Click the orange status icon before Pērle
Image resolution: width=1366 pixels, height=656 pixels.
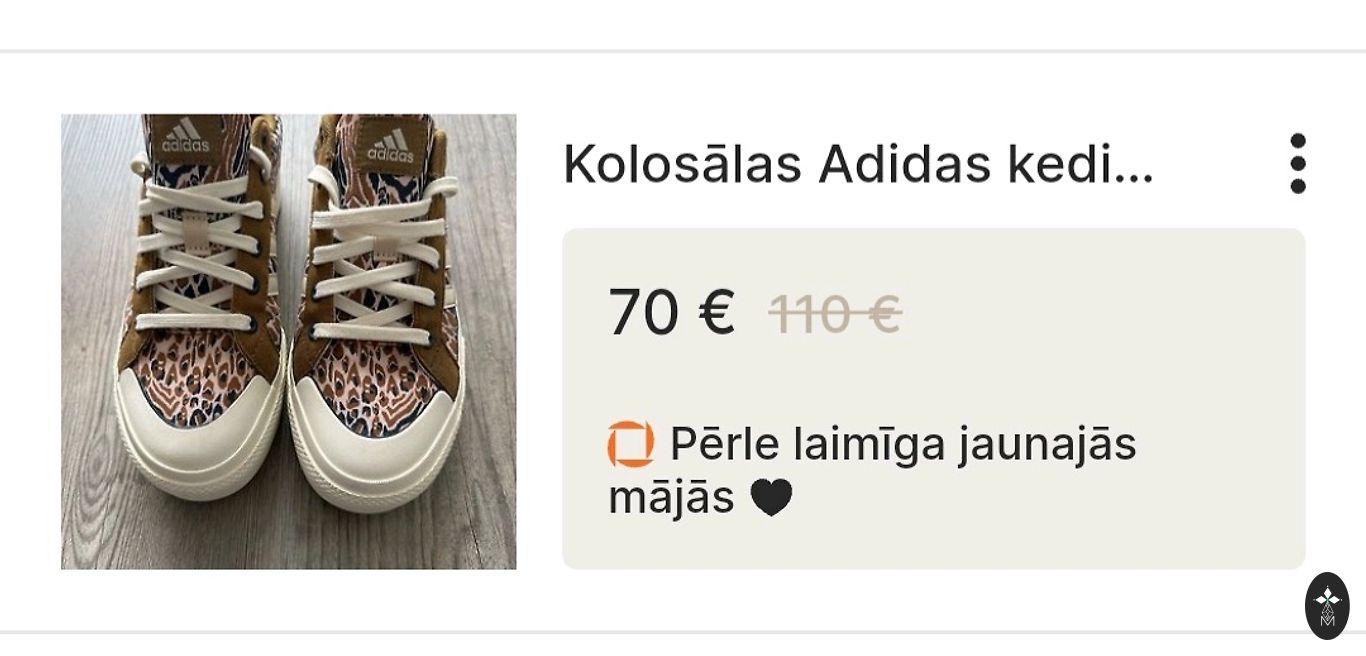pyautogui.click(x=631, y=444)
